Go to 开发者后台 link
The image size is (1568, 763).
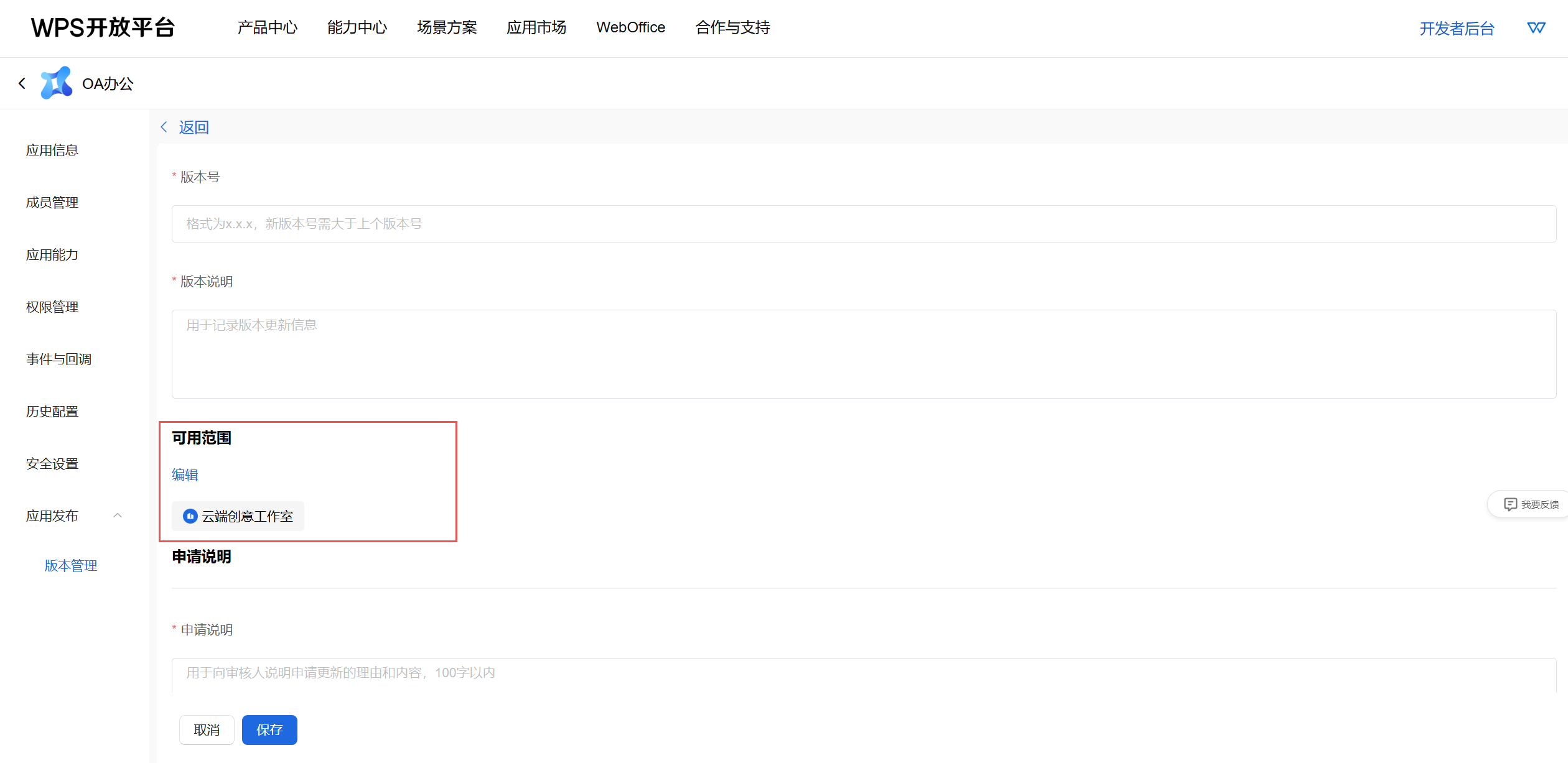pyautogui.click(x=1457, y=29)
